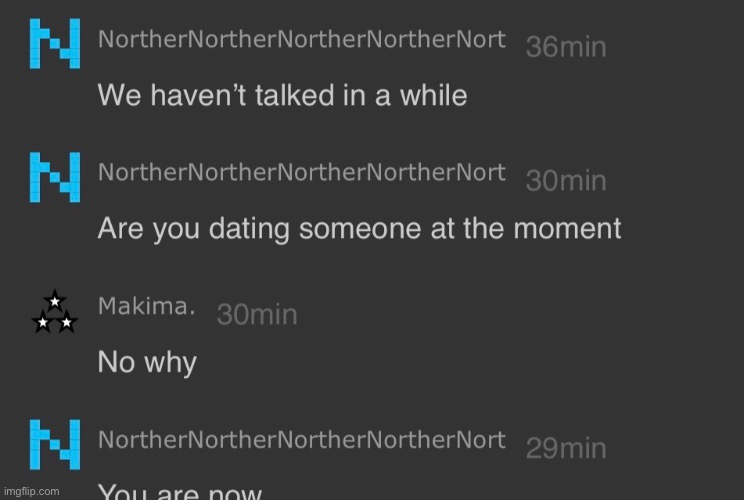This screenshot has width=744, height=500.
Task: Click the N avatar beside "You are now"
Action: tap(54, 445)
